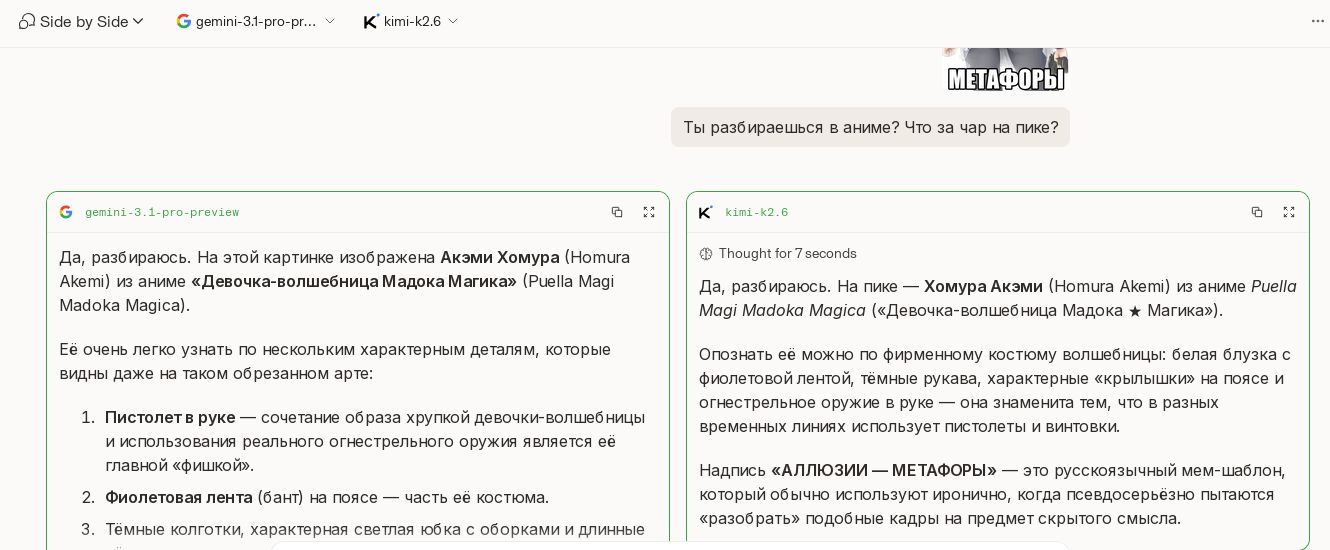Click the bold '«Девочка-волшебница Мадока Магика»' text
The width and height of the screenshot is (1330, 550).
pyautogui.click(x=354, y=281)
